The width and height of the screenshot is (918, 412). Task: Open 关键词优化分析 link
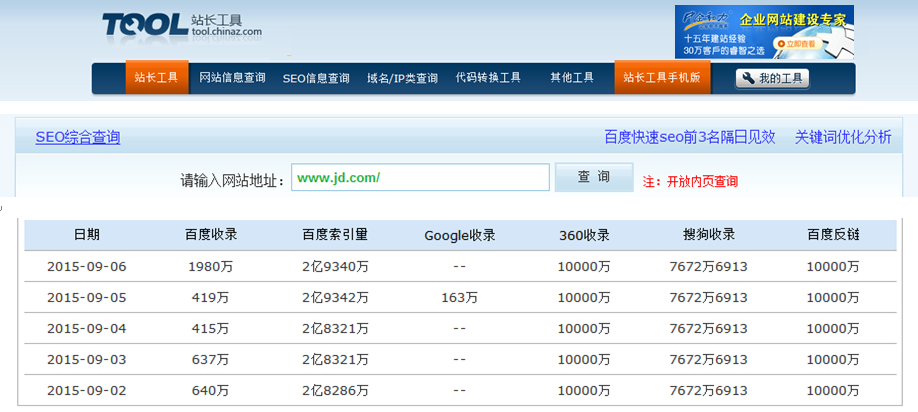point(843,138)
